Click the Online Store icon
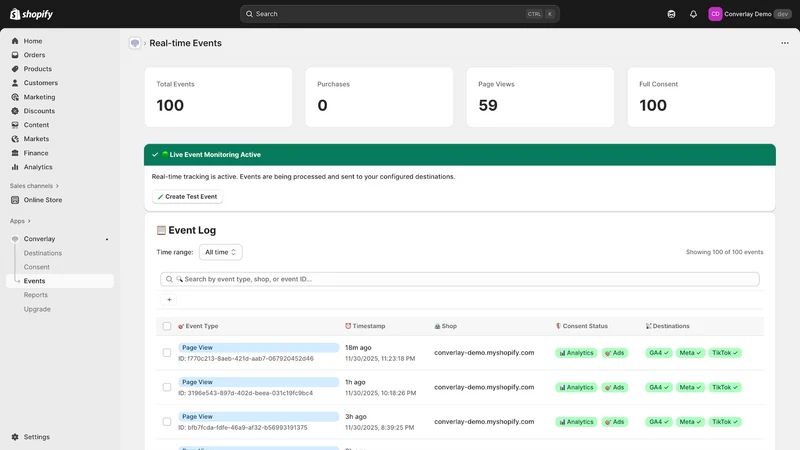 point(15,200)
